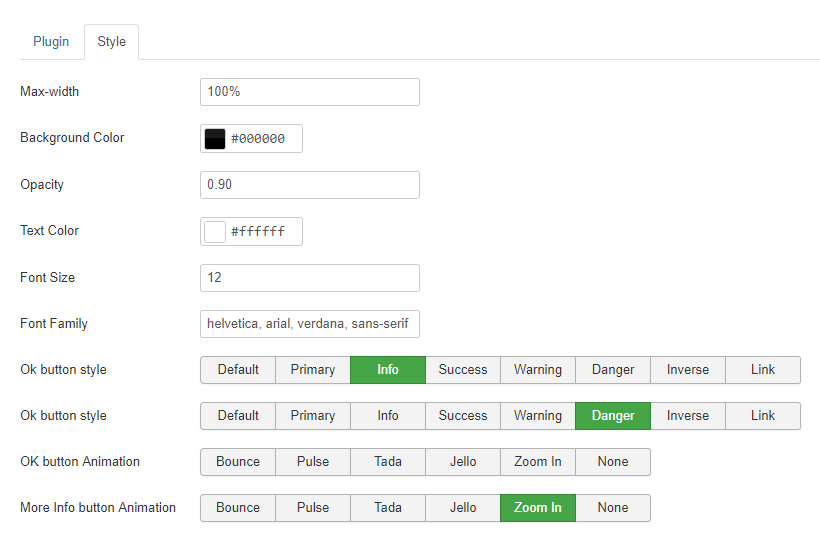
Task: Set OK button Animation to Bounce
Action: (x=238, y=462)
